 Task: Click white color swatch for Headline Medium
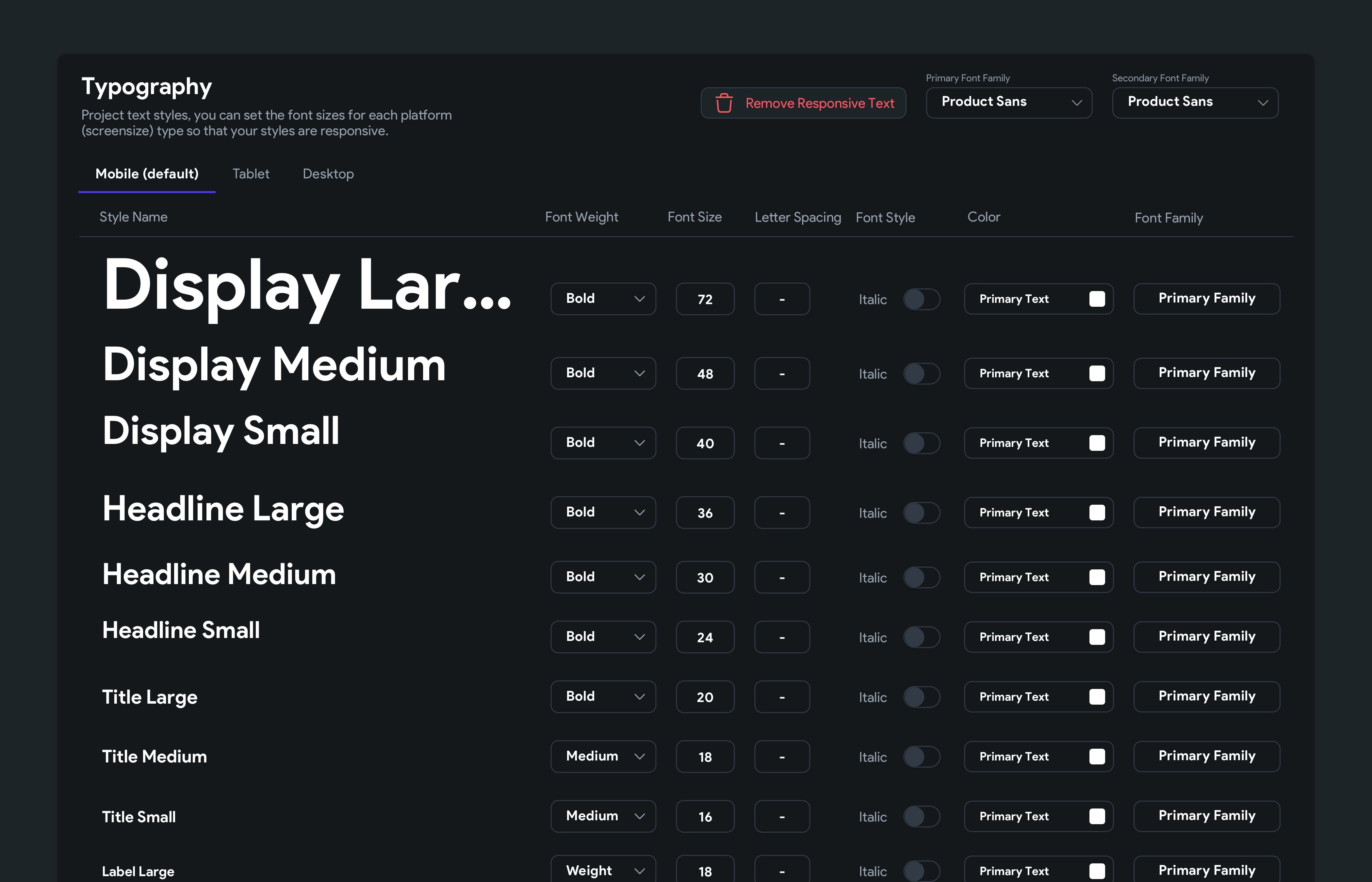click(x=1097, y=577)
